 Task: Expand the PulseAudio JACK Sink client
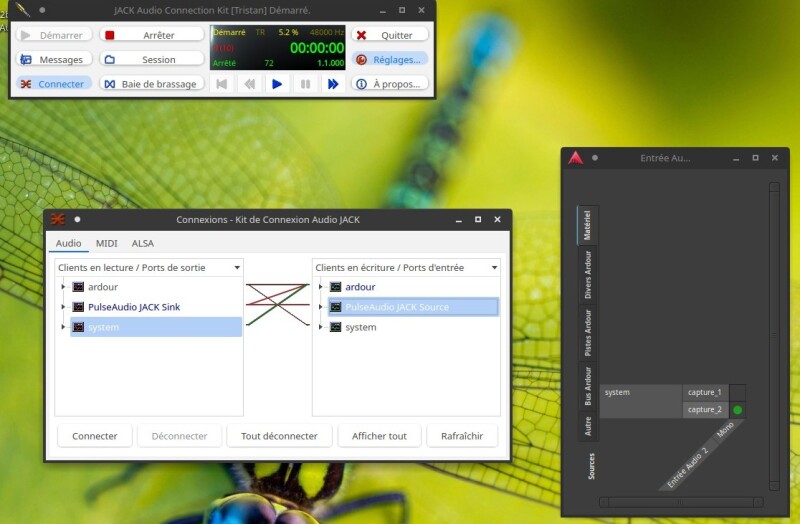(63, 307)
